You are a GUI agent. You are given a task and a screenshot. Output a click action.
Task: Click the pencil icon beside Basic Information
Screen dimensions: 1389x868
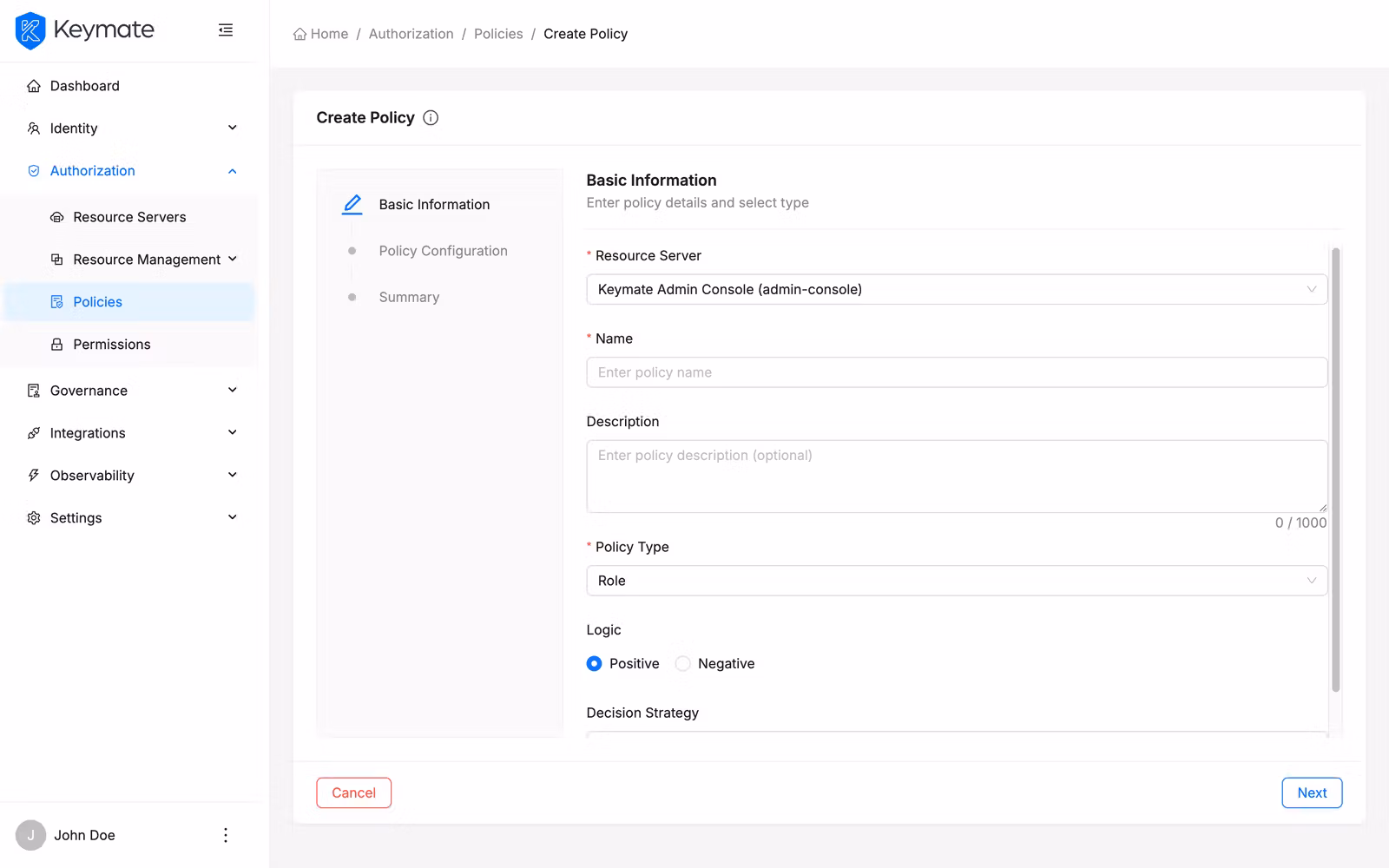[x=352, y=204]
